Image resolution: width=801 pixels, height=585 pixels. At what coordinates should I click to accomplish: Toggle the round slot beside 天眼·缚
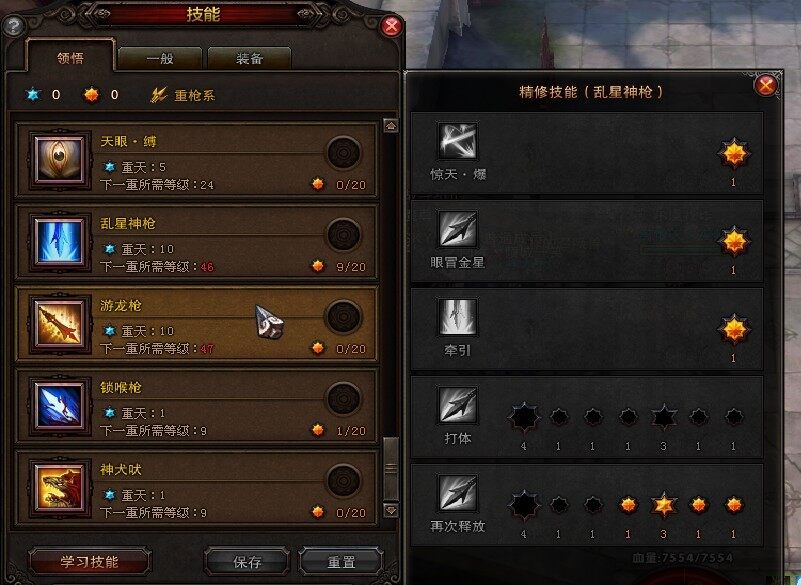[x=343, y=152]
